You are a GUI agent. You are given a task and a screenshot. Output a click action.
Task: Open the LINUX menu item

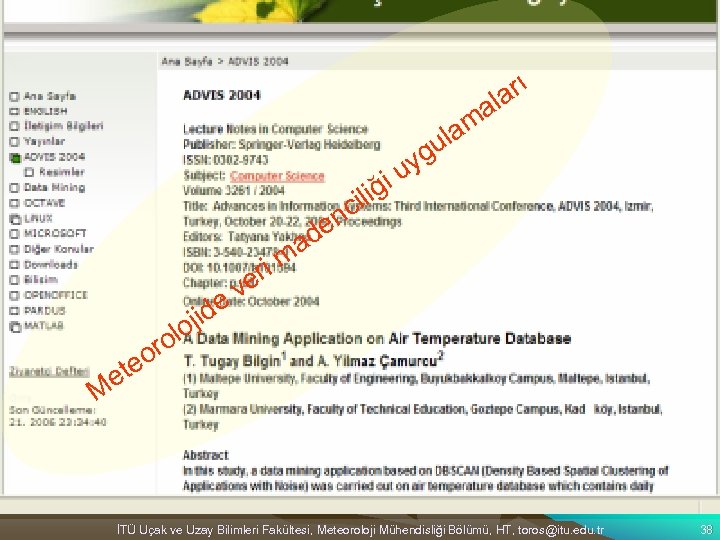pyautogui.click(x=38, y=219)
